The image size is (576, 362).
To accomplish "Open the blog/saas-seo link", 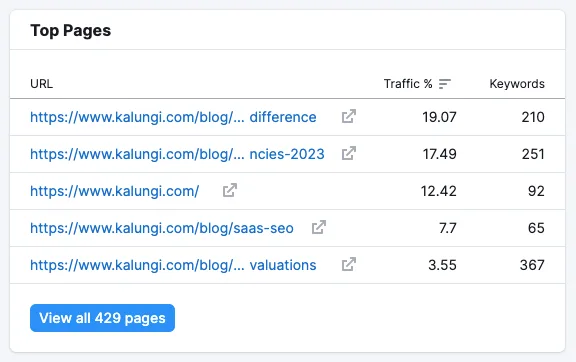I will [x=162, y=228].
